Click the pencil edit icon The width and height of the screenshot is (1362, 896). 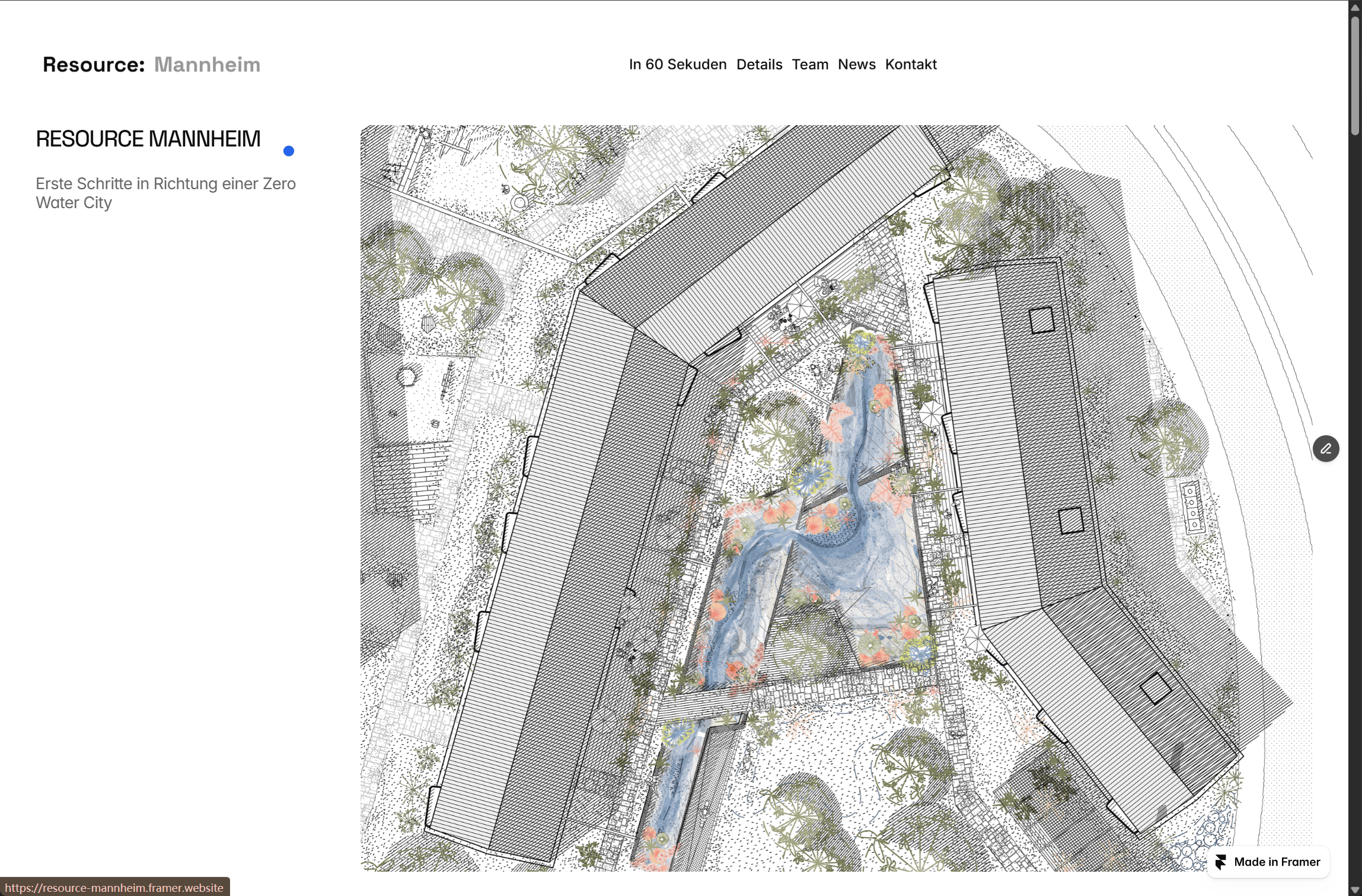point(1326,449)
